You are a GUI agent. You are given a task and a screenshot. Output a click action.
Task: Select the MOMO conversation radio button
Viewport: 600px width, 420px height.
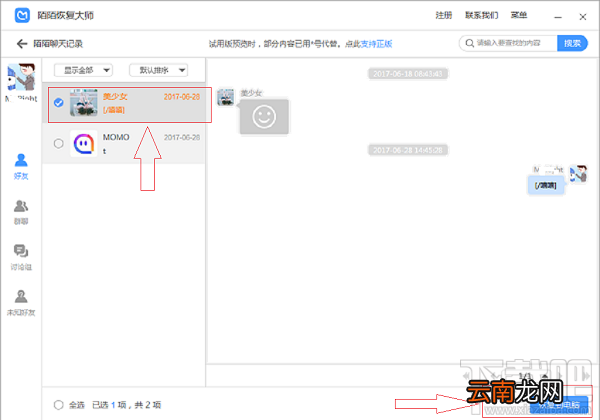click(x=59, y=143)
